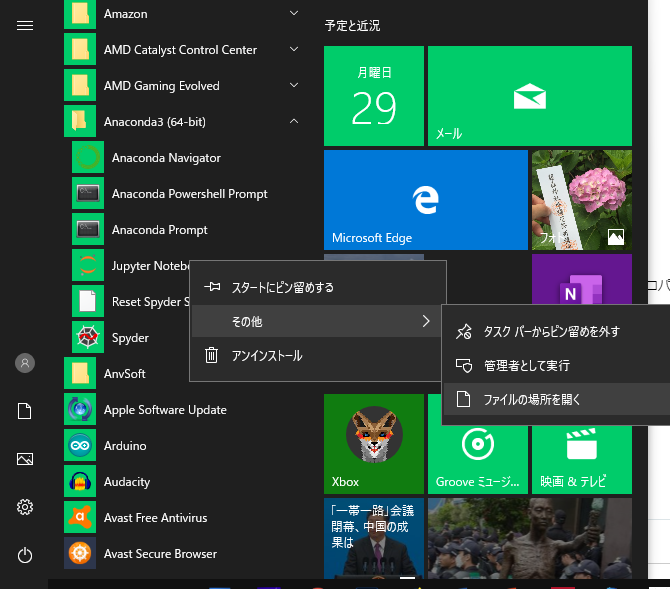Click AMD Catalyst Control Center label
This screenshot has width=670, height=589.
tap(180, 50)
